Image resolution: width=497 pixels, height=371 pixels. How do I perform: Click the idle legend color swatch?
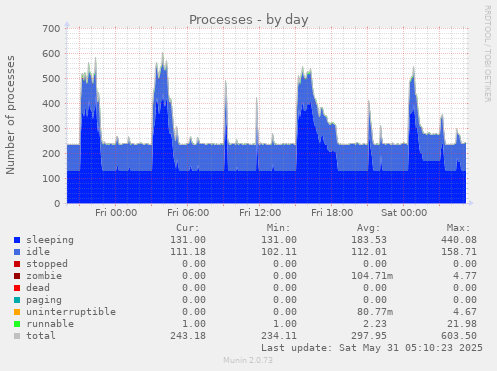[x=17, y=252]
